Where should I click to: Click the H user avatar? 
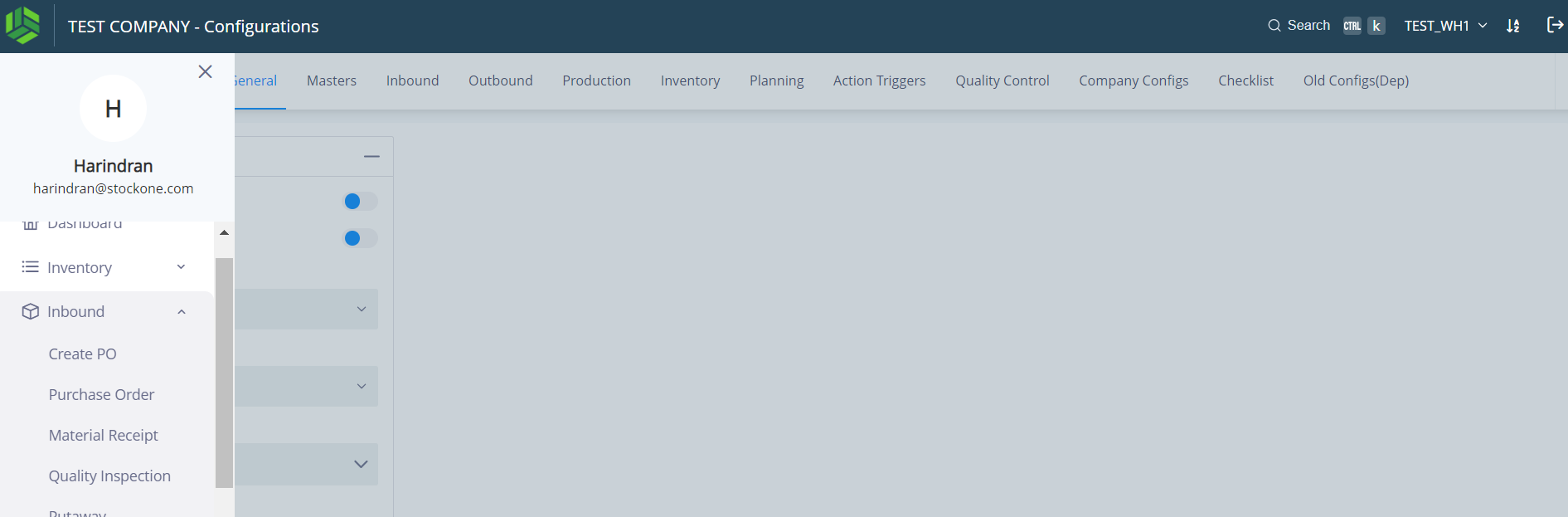pos(113,109)
